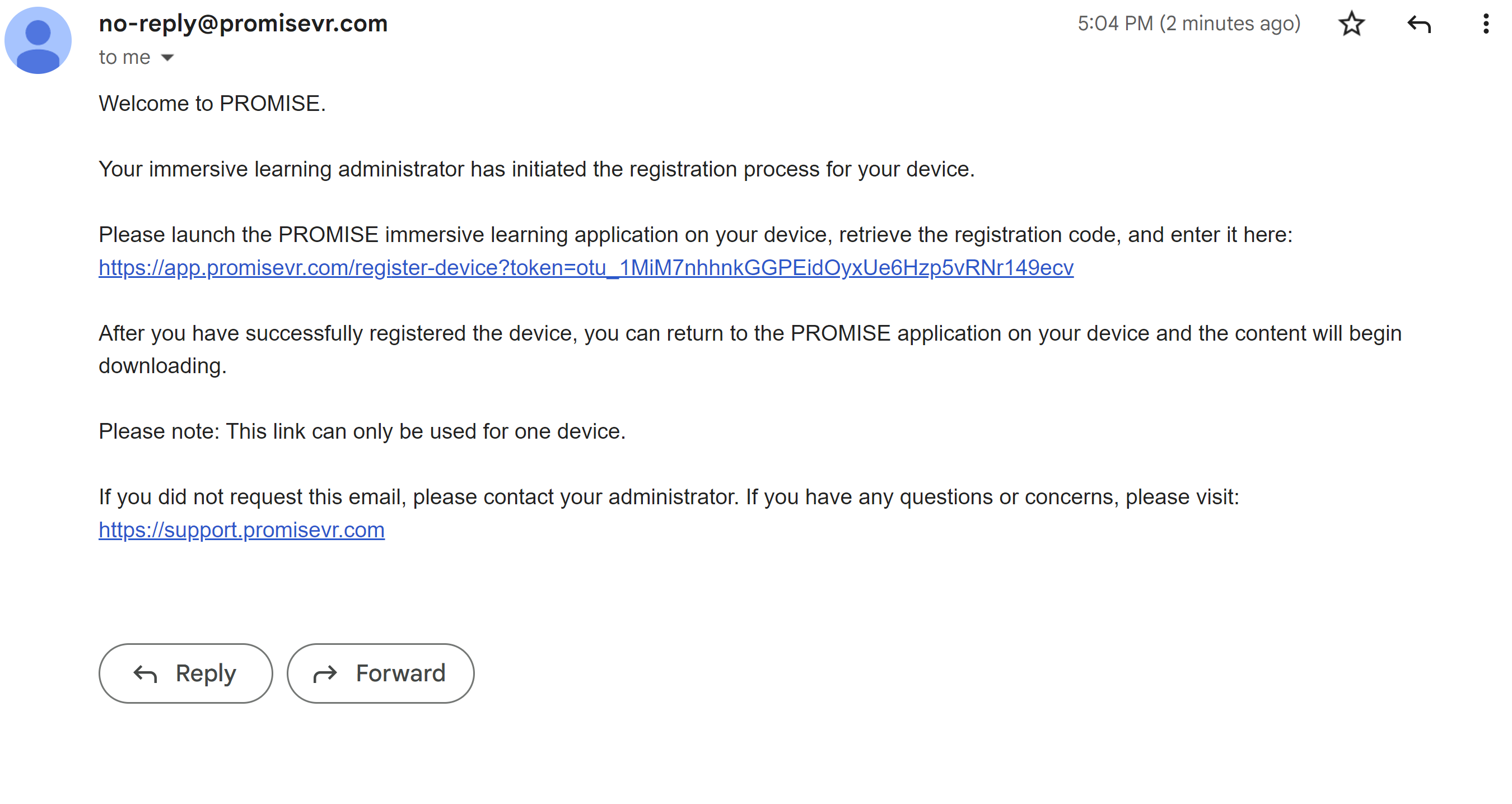Visit the support.promisevr.com link
Image resolution: width=1512 pixels, height=804 pixels.
(241, 529)
